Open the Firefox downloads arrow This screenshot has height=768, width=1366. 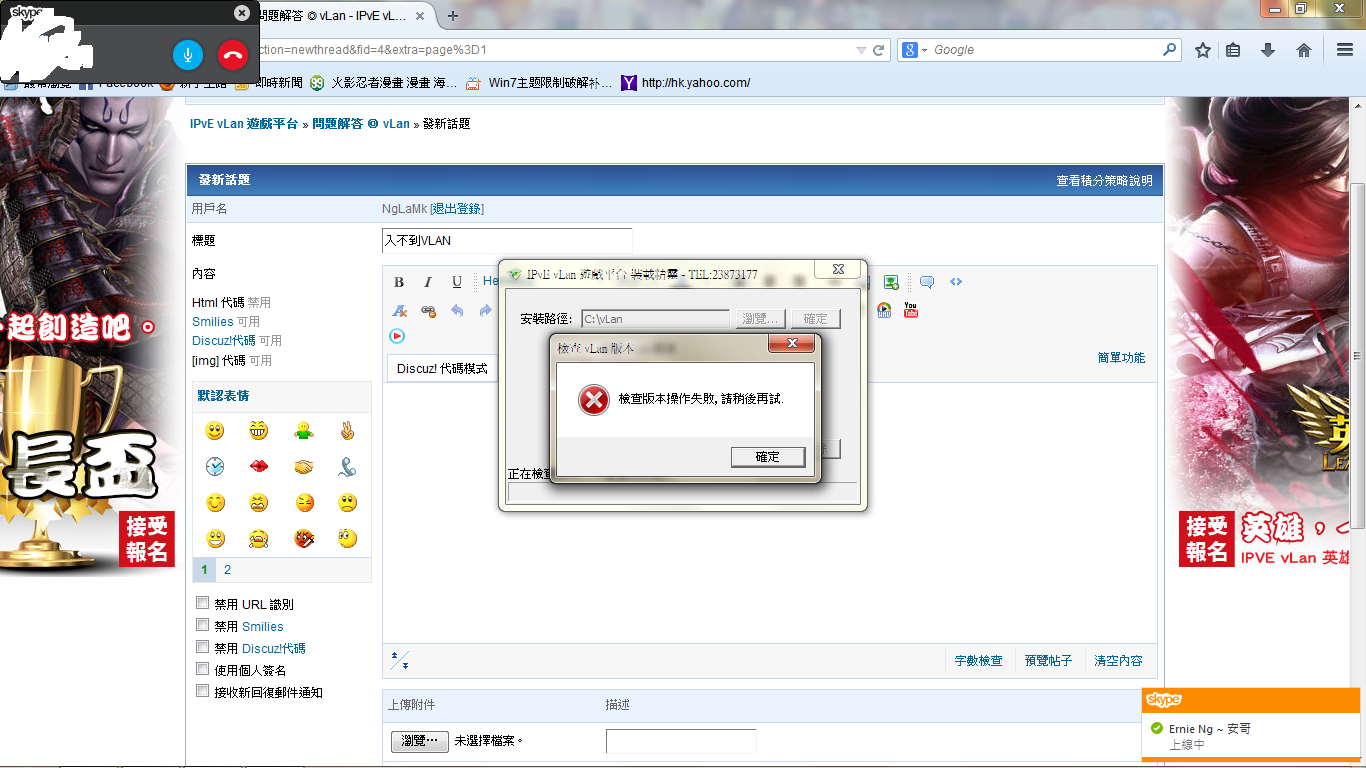(x=1268, y=50)
